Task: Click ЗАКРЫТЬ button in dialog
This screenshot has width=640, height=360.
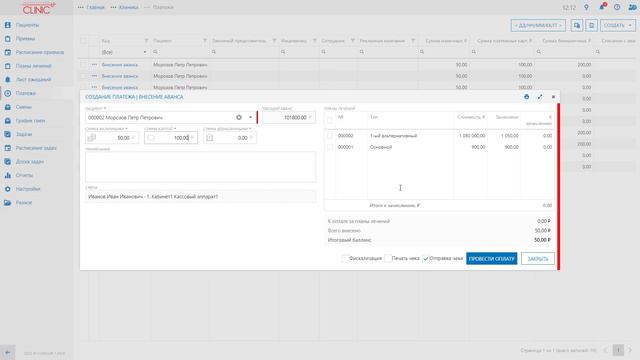Action: click(538, 259)
